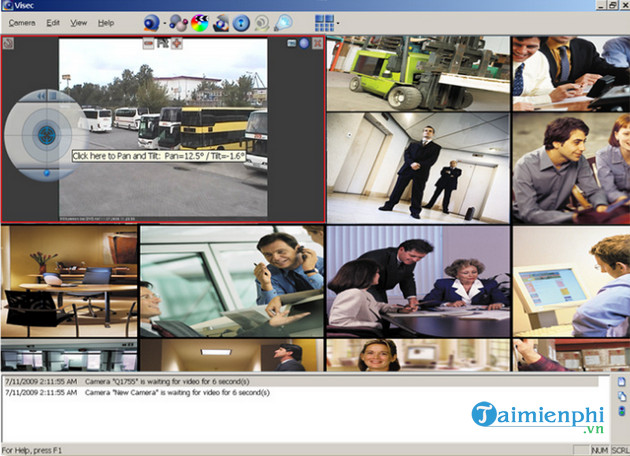
Task: Open the color wheel clapperboard tool
Action: coord(200,21)
